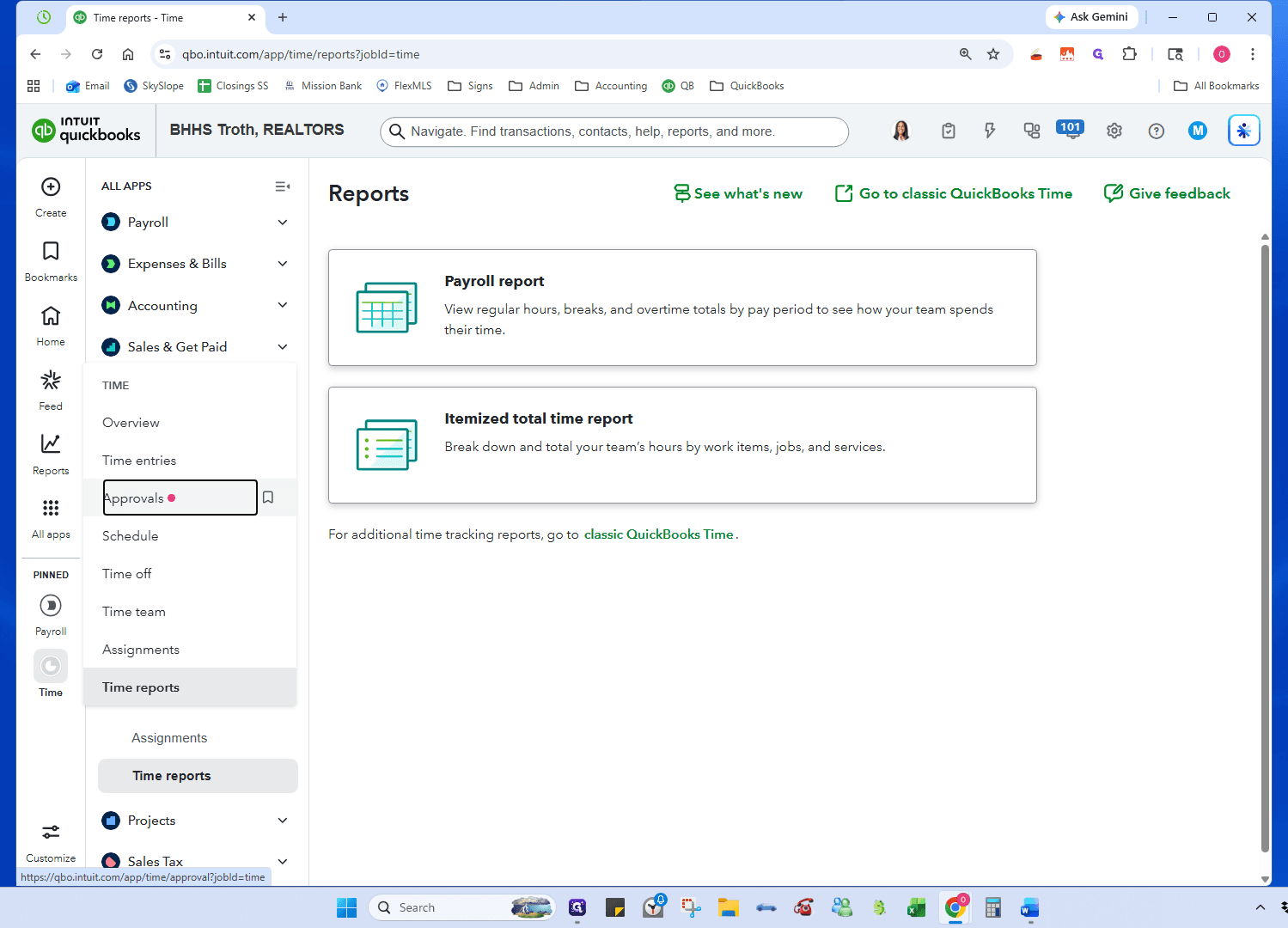The image size is (1288, 928).
Task: Open the Settings gear icon
Action: tap(1114, 131)
